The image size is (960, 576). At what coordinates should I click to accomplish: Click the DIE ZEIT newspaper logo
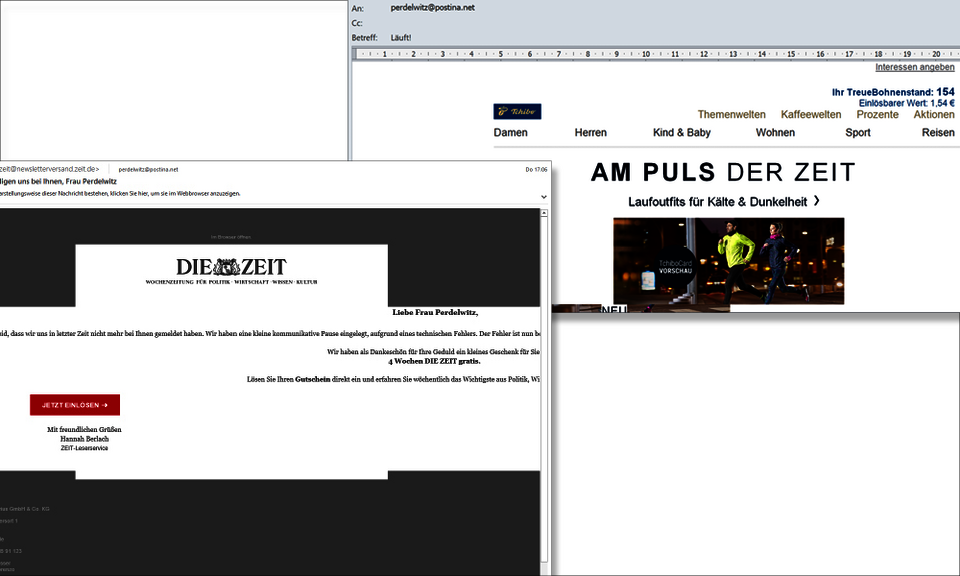pos(231,267)
